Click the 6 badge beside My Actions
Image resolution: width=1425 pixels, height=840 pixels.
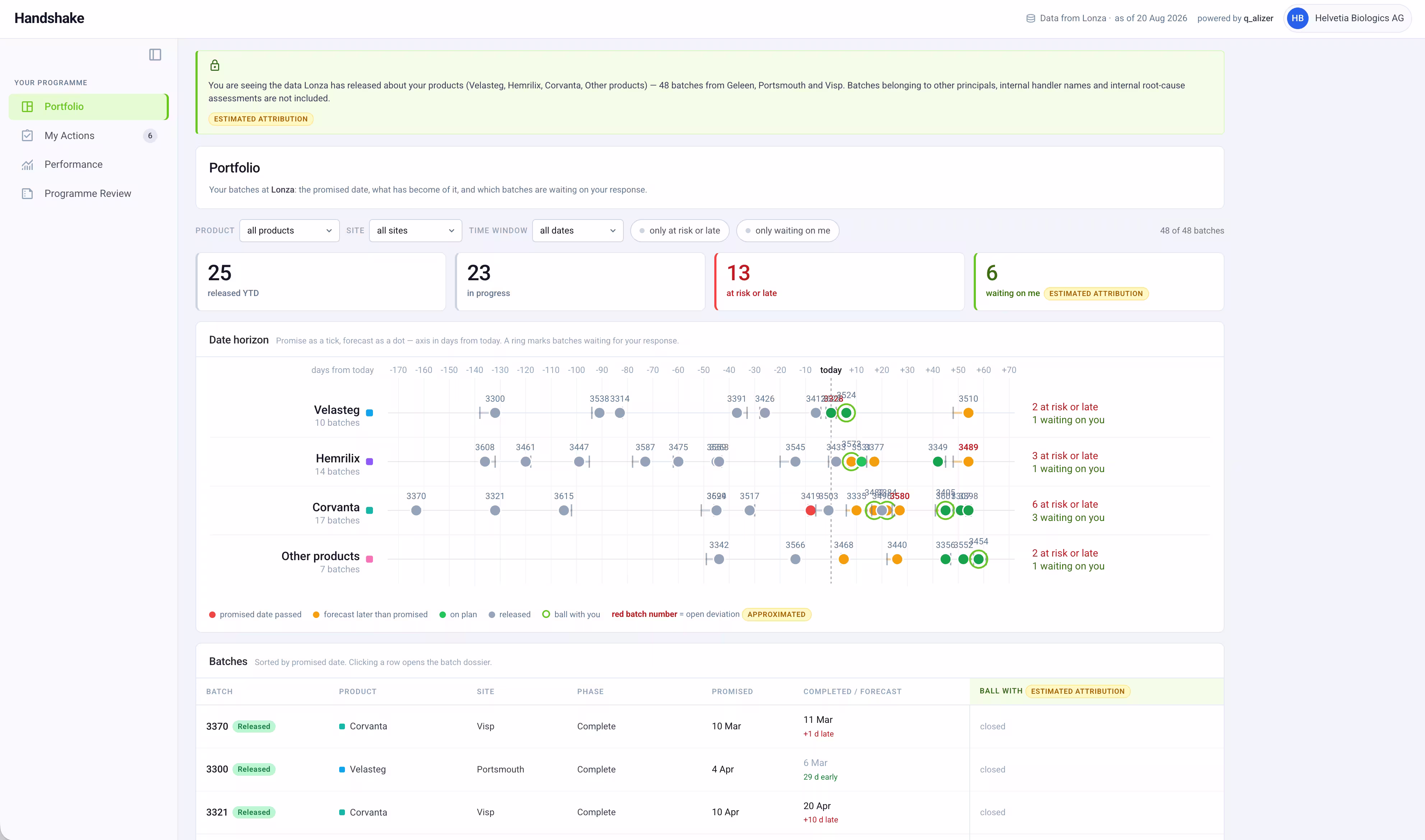click(x=150, y=136)
